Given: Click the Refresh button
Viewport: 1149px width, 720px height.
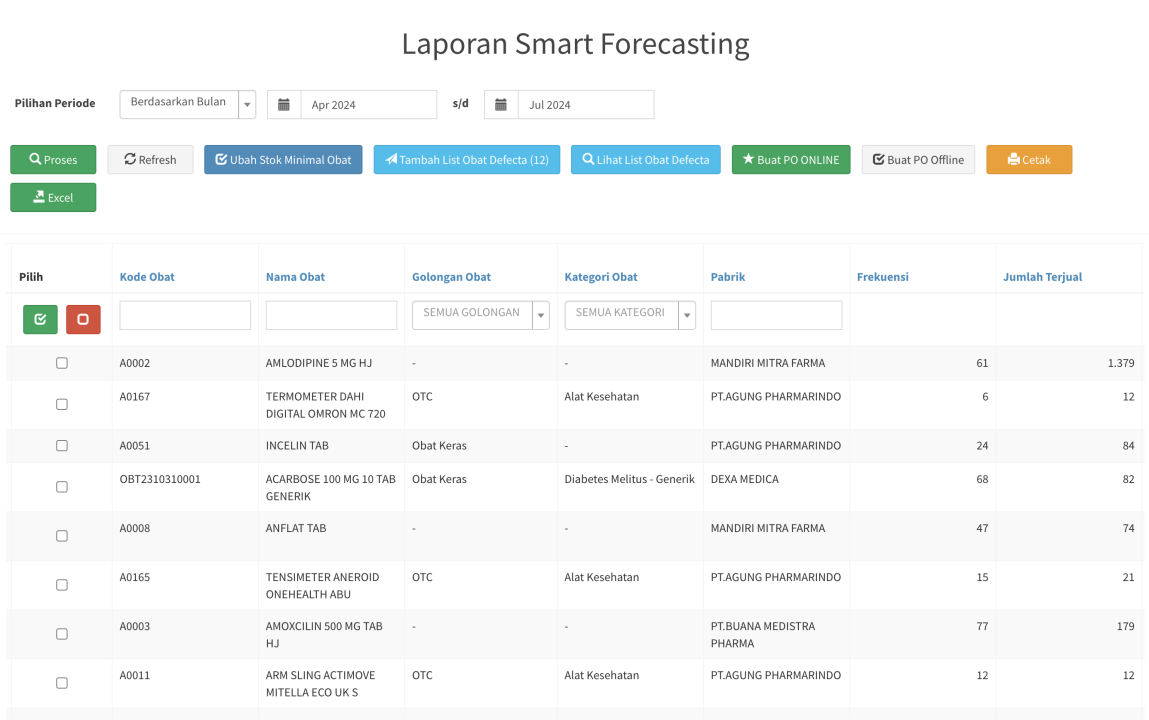Looking at the screenshot, I should pyautogui.click(x=150, y=160).
